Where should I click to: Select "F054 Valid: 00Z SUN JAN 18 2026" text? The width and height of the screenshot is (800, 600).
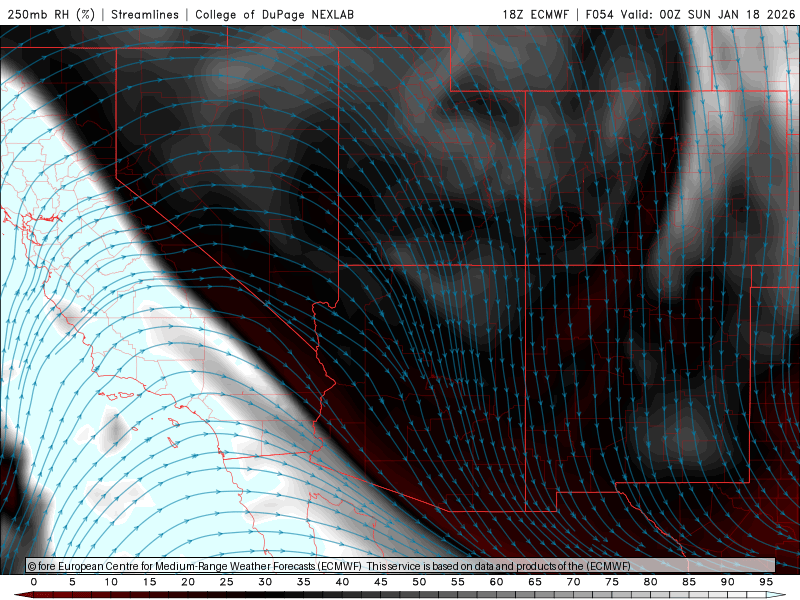[x=690, y=14]
